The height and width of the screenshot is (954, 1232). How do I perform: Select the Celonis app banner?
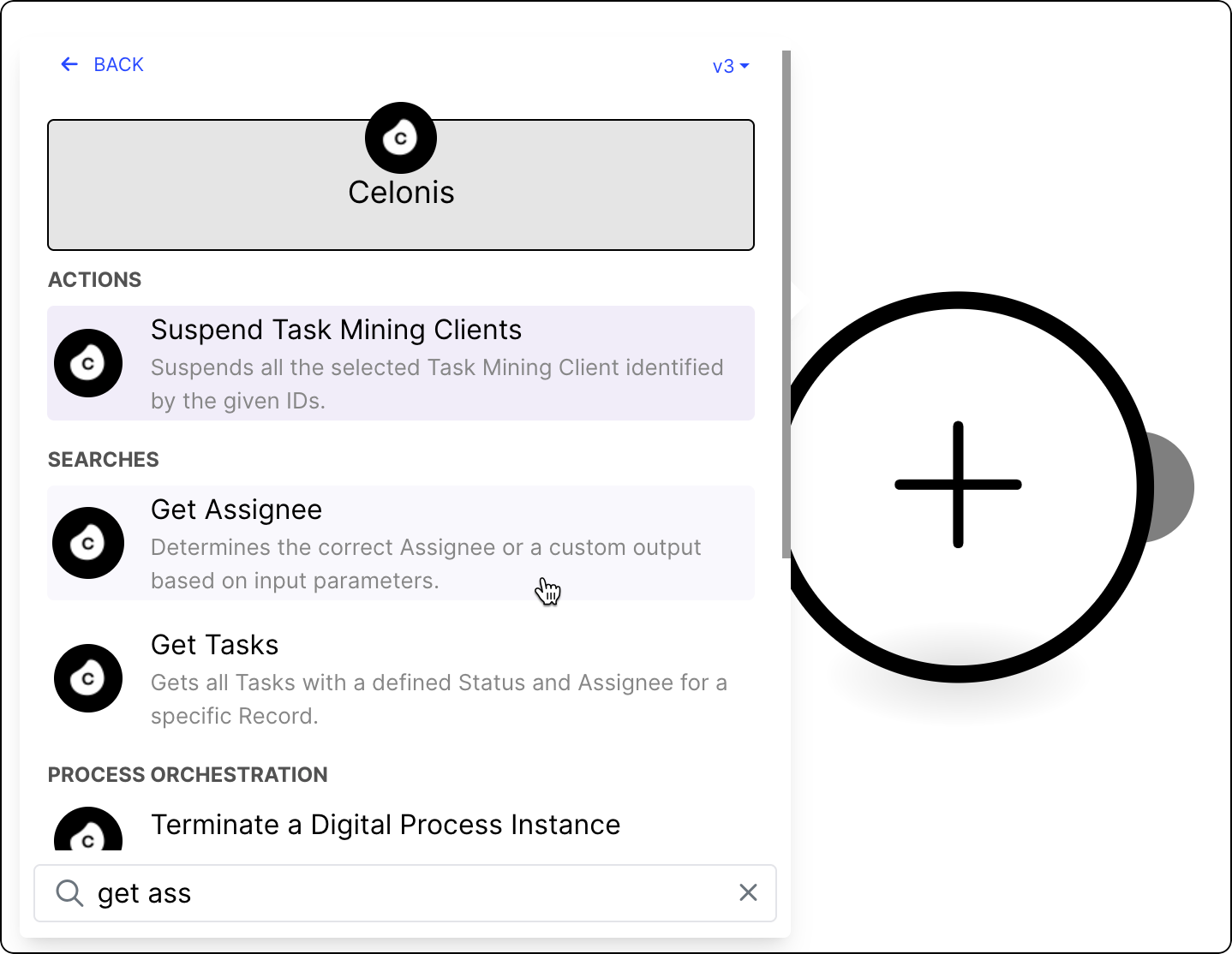pyautogui.click(x=400, y=190)
